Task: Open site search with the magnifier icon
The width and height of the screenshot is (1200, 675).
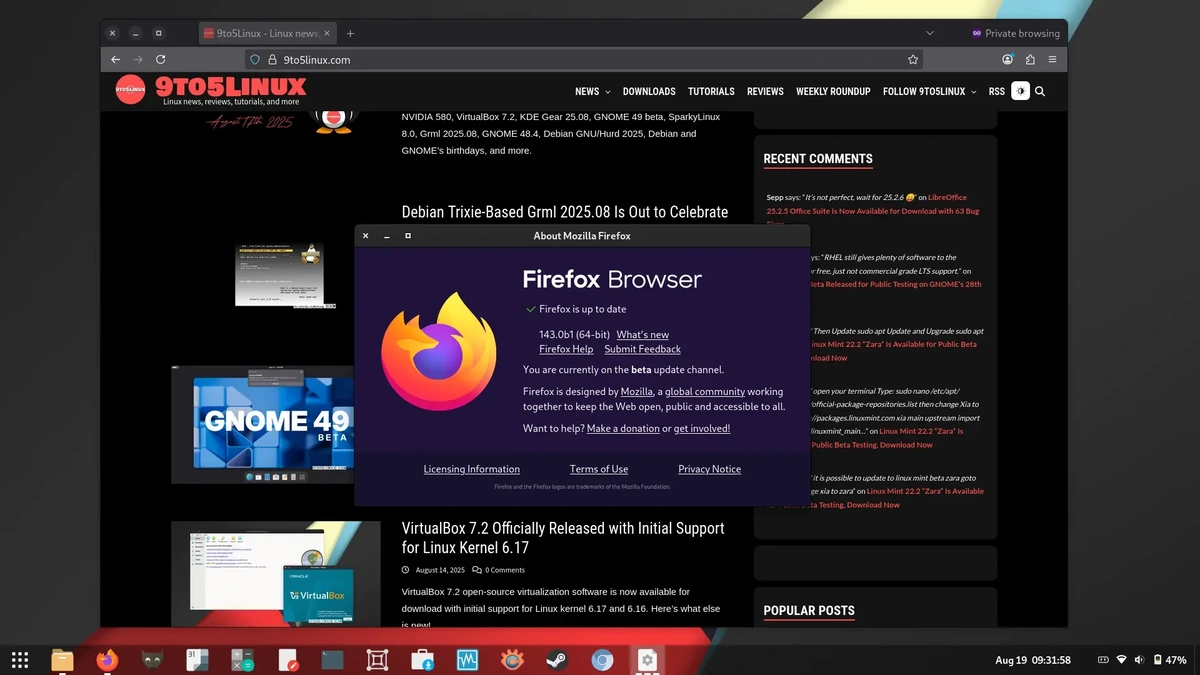Action: coord(1040,91)
